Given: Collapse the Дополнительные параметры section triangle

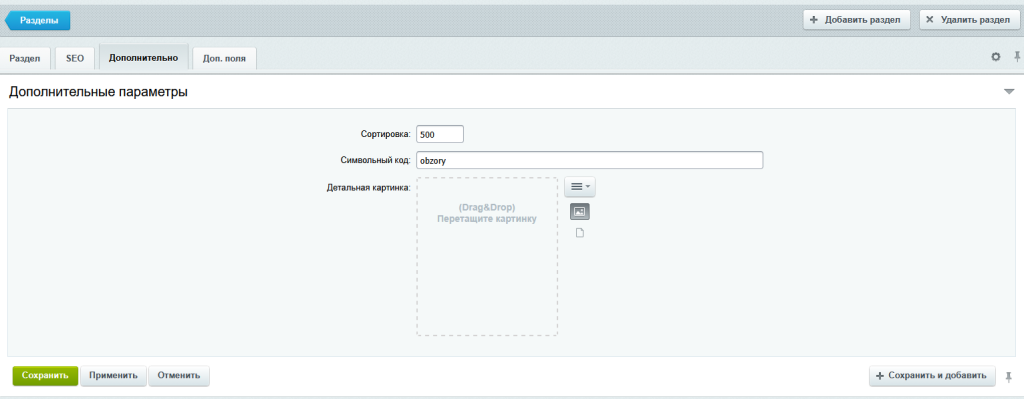Looking at the screenshot, I should [x=1009, y=92].
